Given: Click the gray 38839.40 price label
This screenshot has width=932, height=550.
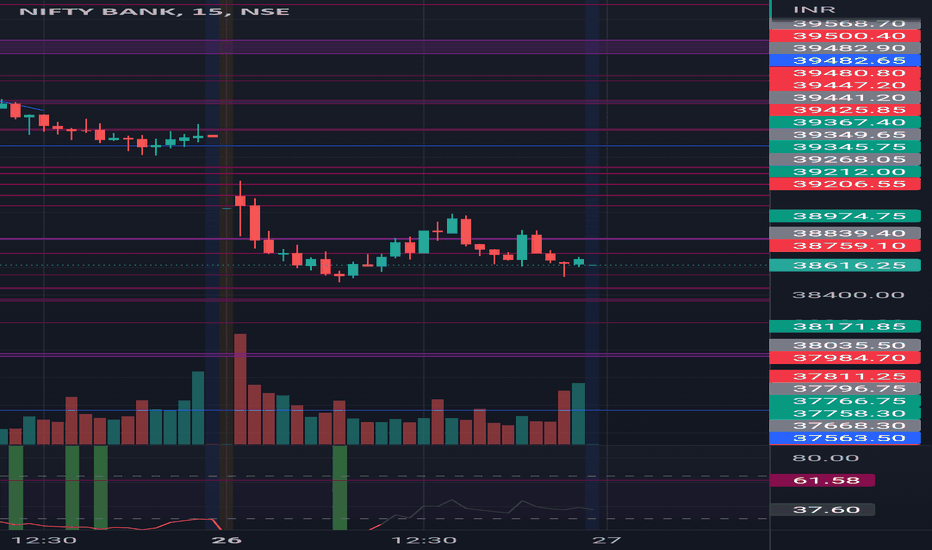Looking at the screenshot, I should pos(845,233).
